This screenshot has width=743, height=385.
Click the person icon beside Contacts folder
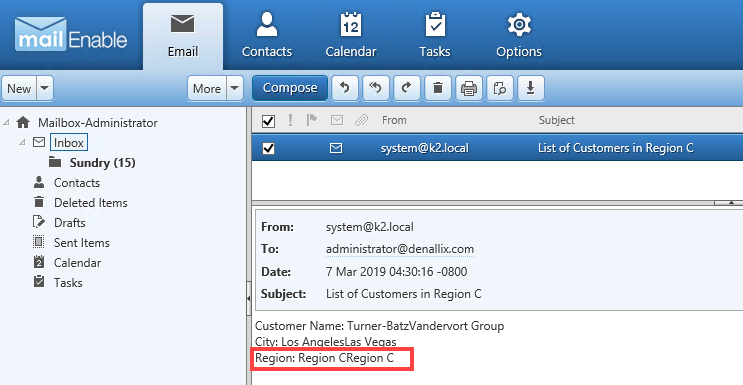coord(39,182)
